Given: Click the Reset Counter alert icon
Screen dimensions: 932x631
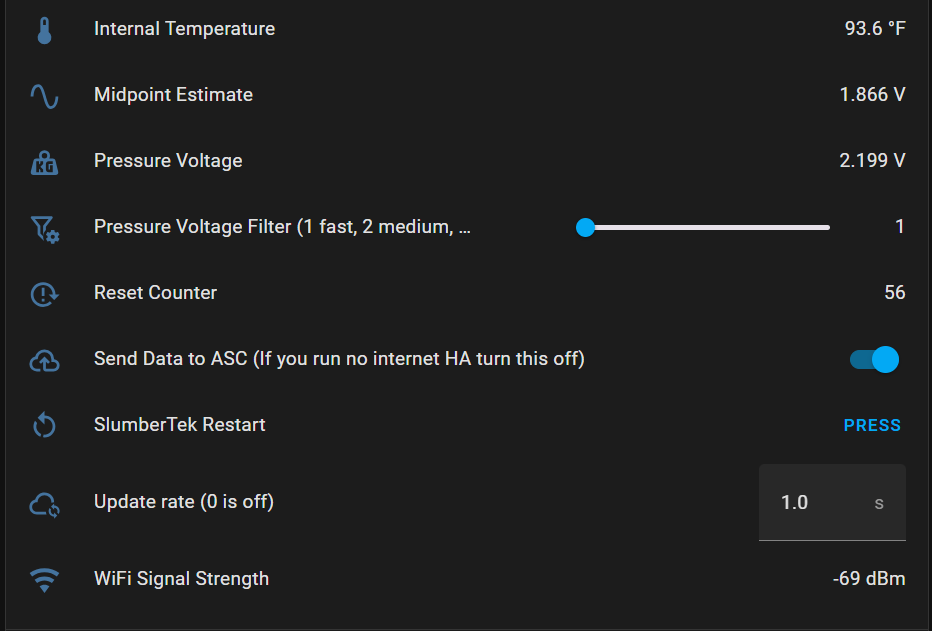Looking at the screenshot, I should (x=45, y=294).
